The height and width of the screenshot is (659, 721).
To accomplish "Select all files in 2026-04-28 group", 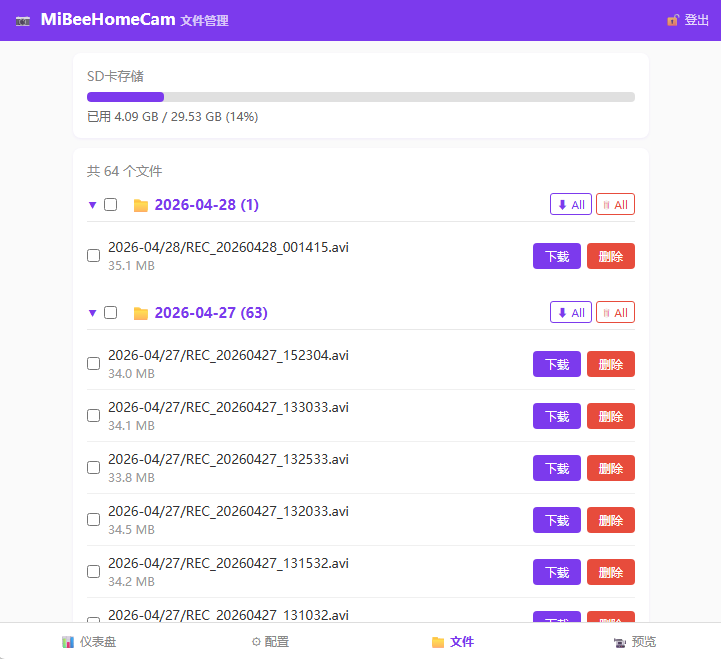I will coord(110,205).
